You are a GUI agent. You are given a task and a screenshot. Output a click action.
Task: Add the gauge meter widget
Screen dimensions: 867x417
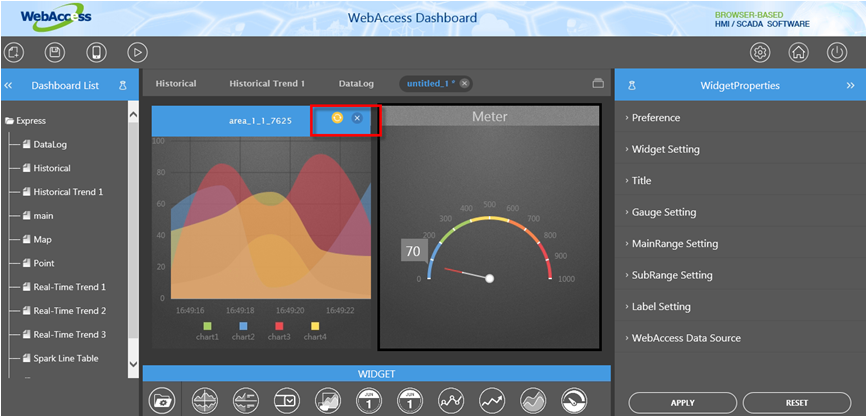574,399
